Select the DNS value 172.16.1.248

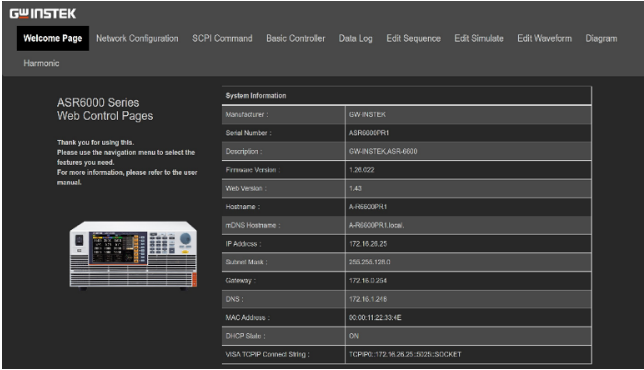coord(368,299)
